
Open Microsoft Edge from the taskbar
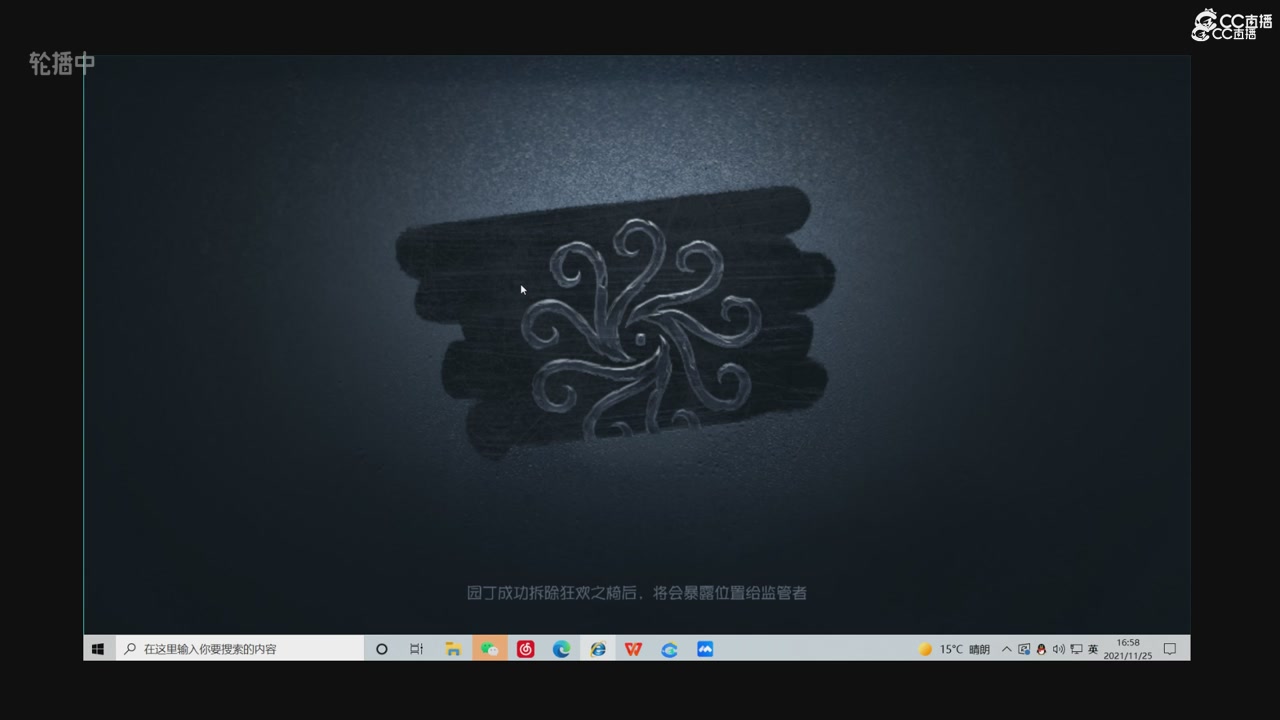pyautogui.click(x=562, y=649)
